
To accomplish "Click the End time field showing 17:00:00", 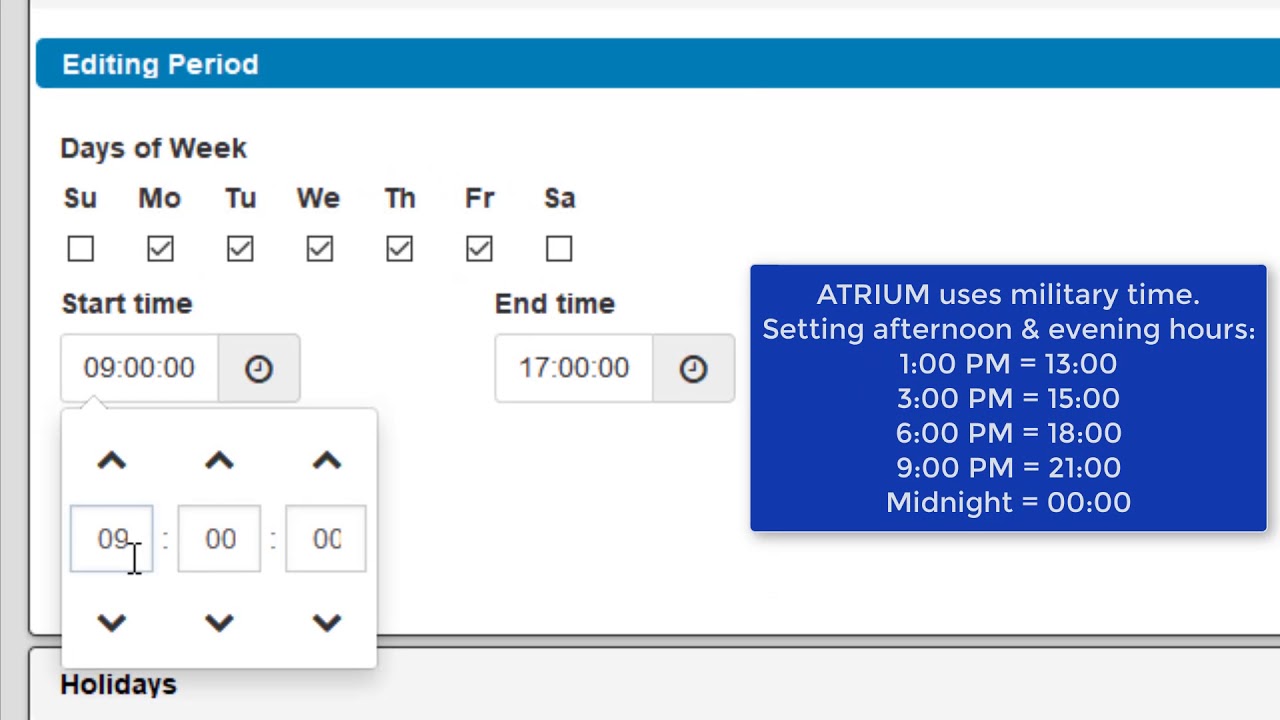I will [574, 369].
